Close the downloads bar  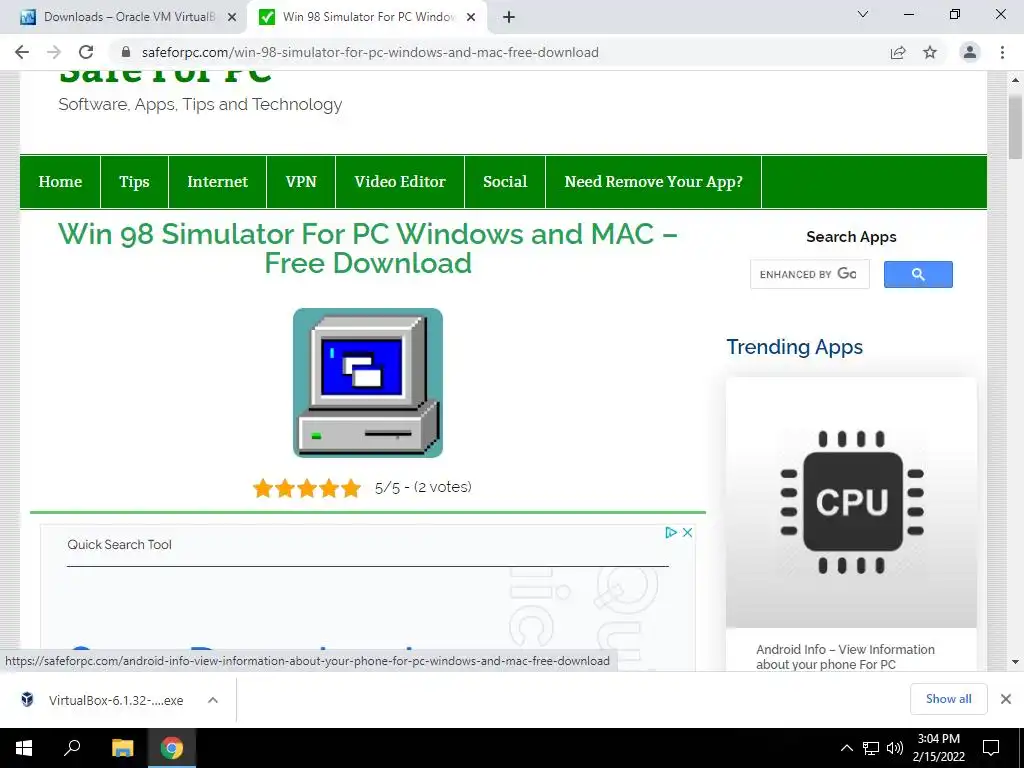(x=1006, y=699)
